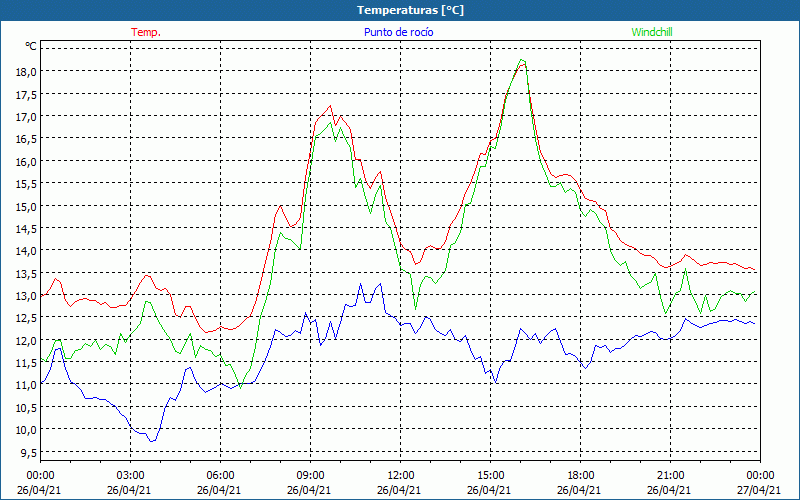Image resolution: width=800 pixels, height=500 pixels.
Task: Click the 17,0 y-axis value
Action: click(27, 117)
